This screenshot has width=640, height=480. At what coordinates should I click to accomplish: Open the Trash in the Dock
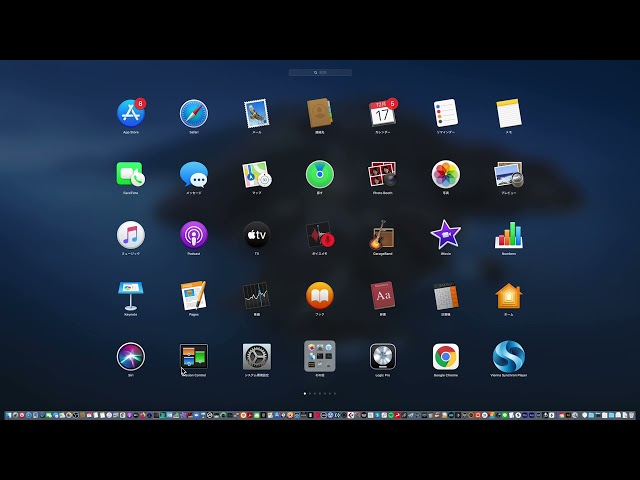tap(631, 415)
